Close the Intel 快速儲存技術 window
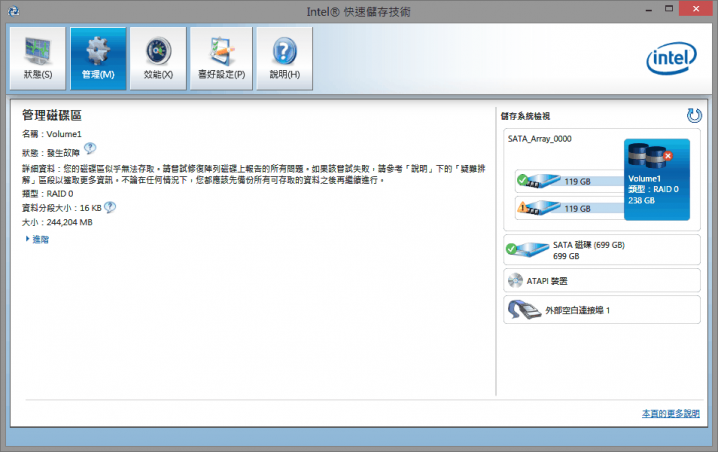Screen dimensions: 720x452 click(696, 9)
